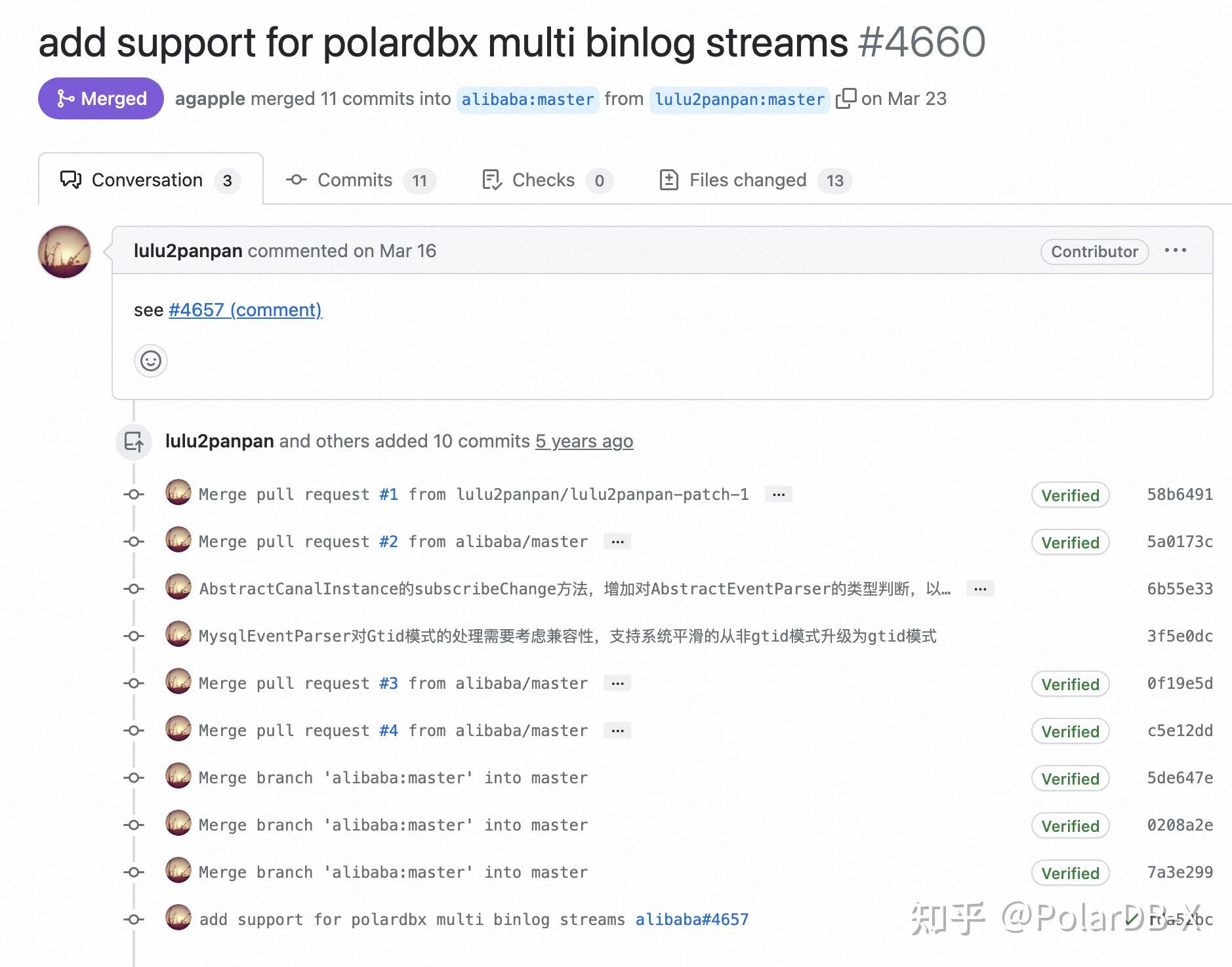Image resolution: width=1232 pixels, height=967 pixels.
Task: Switch to the Files changed tab
Action: [748, 179]
